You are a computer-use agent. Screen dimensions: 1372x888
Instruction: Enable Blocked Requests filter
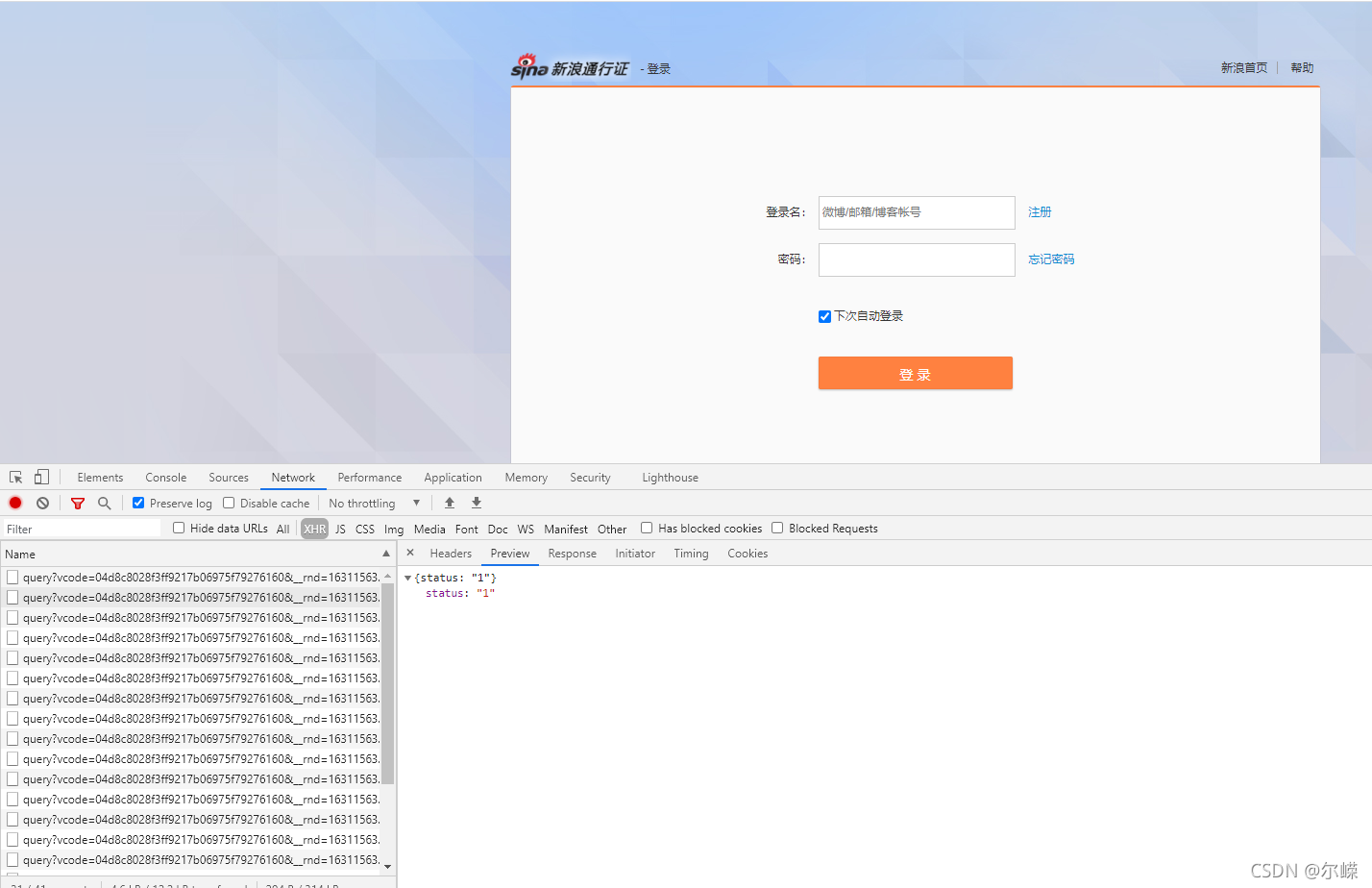click(x=777, y=528)
